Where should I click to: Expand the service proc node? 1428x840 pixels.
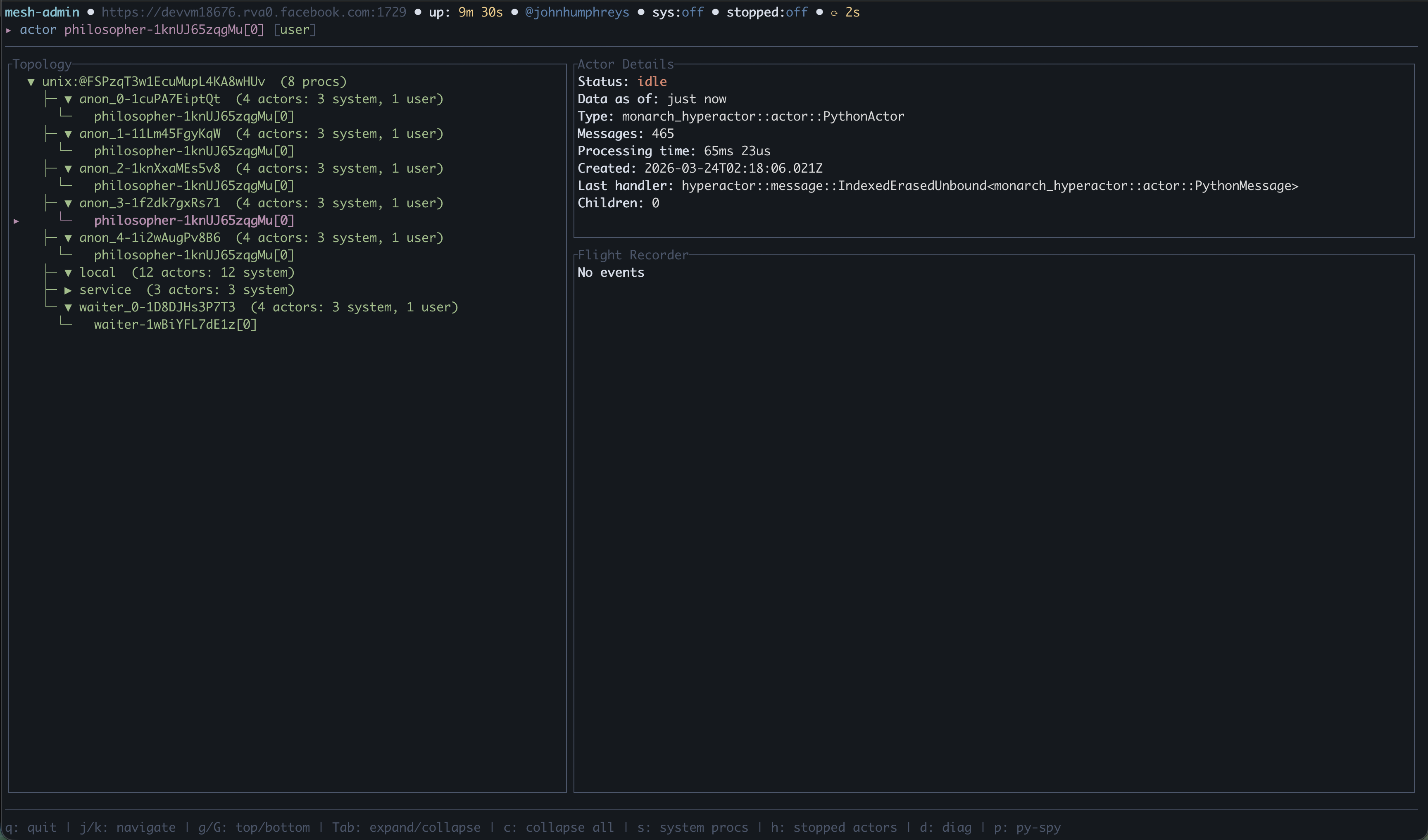click(68, 291)
